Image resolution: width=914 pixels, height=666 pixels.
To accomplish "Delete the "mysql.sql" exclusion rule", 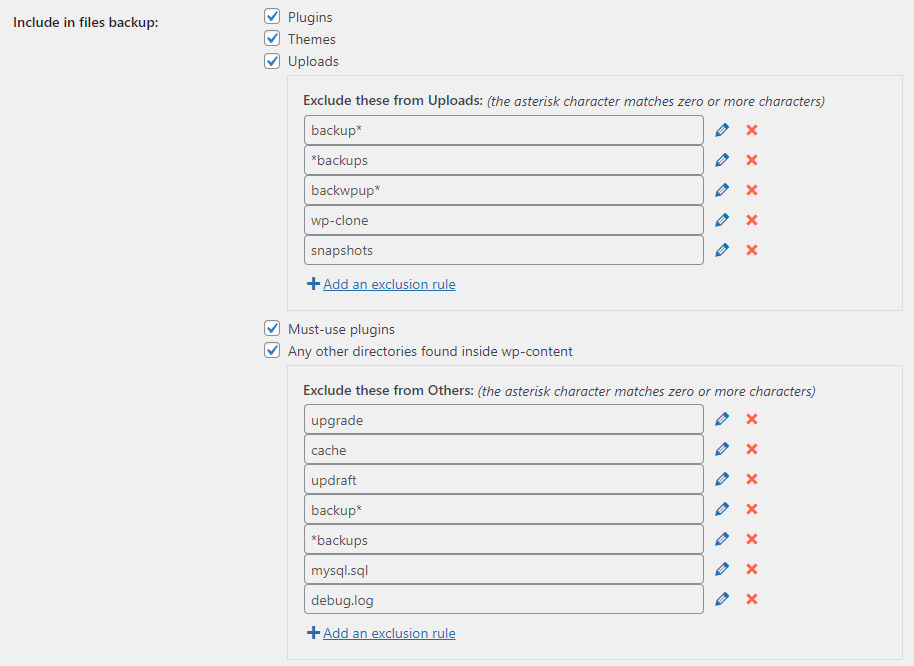I will pos(751,568).
